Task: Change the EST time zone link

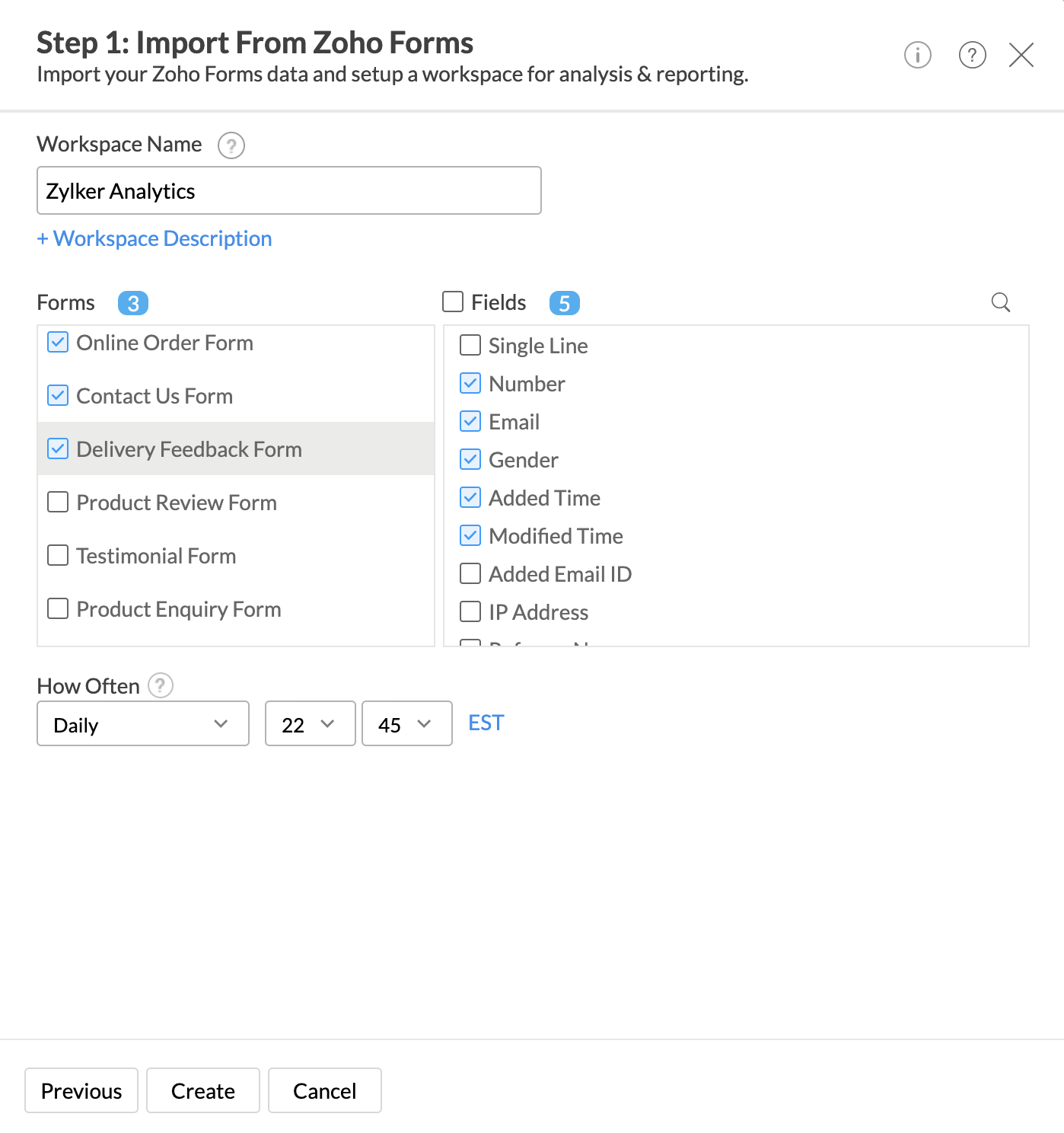Action: tap(486, 723)
